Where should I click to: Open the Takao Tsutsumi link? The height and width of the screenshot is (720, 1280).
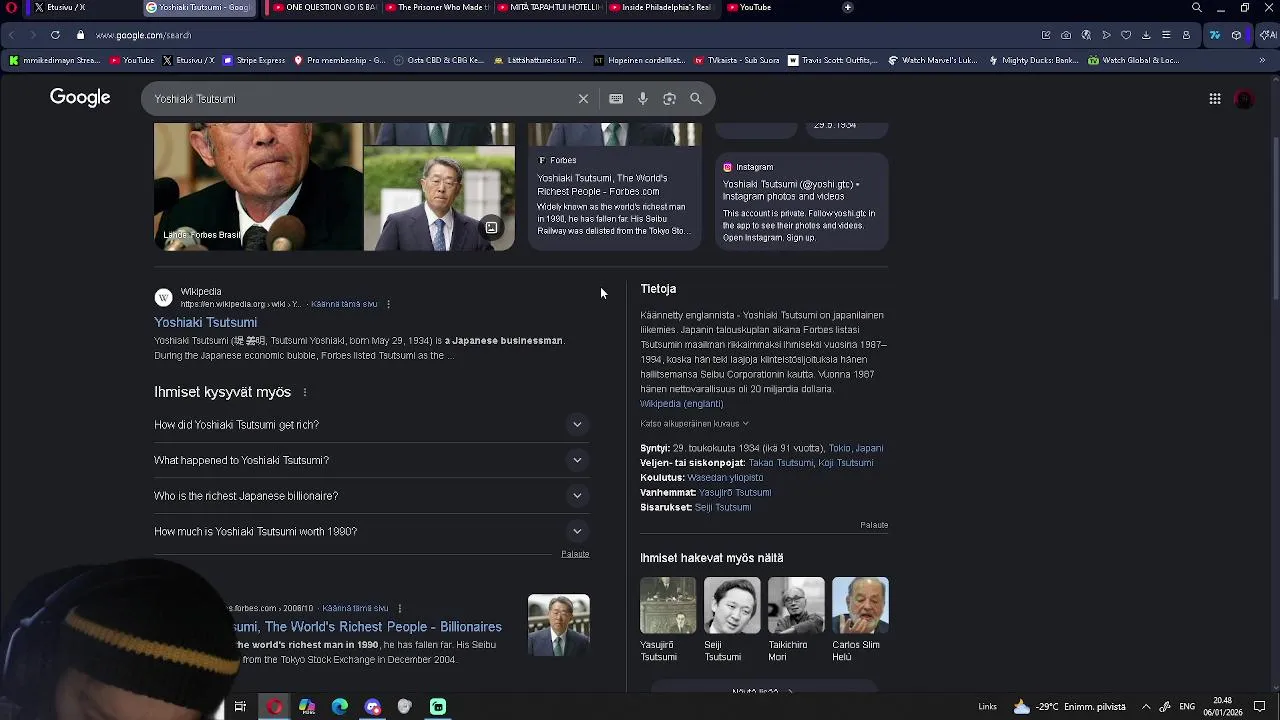781,463
